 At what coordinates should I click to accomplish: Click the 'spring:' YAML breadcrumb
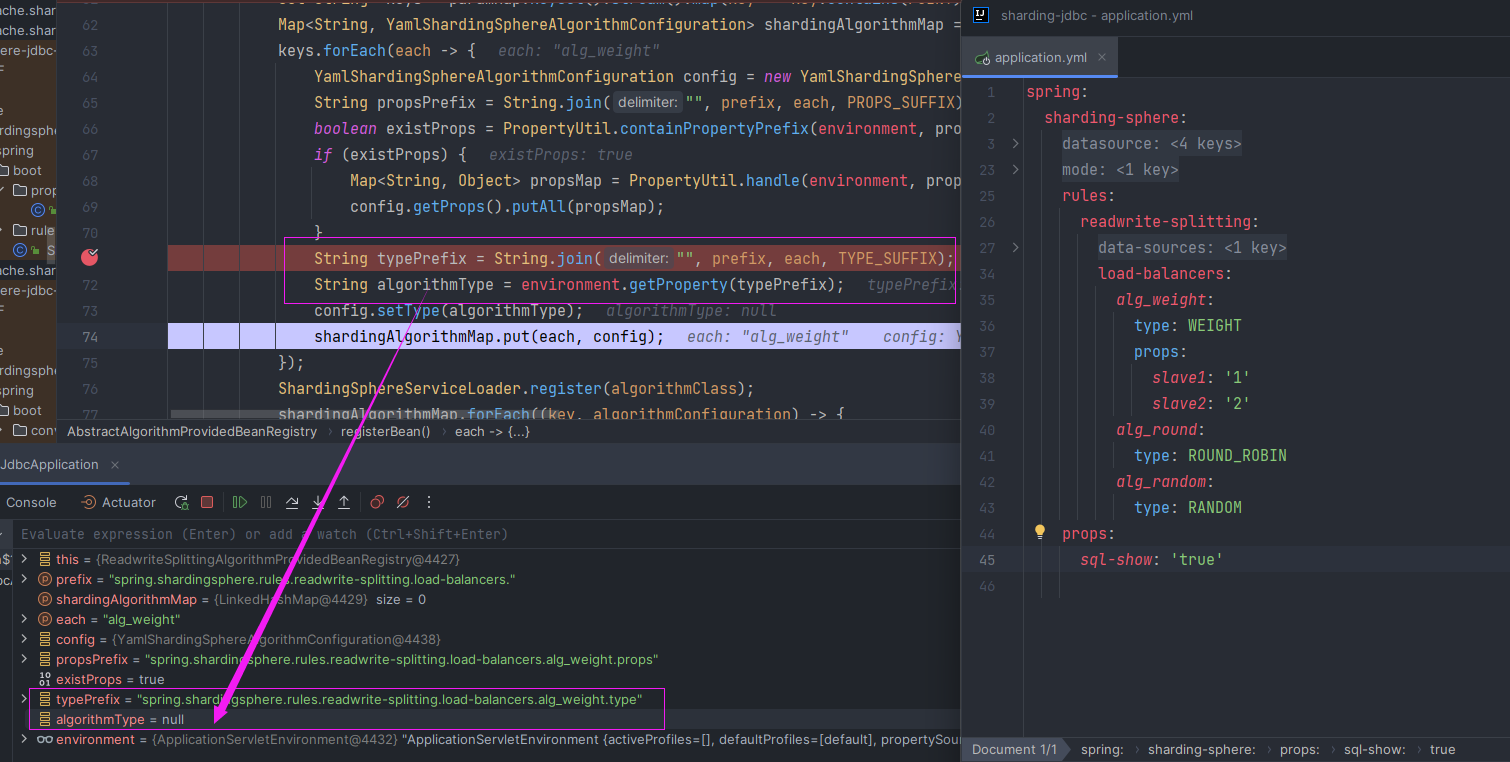pos(1102,749)
